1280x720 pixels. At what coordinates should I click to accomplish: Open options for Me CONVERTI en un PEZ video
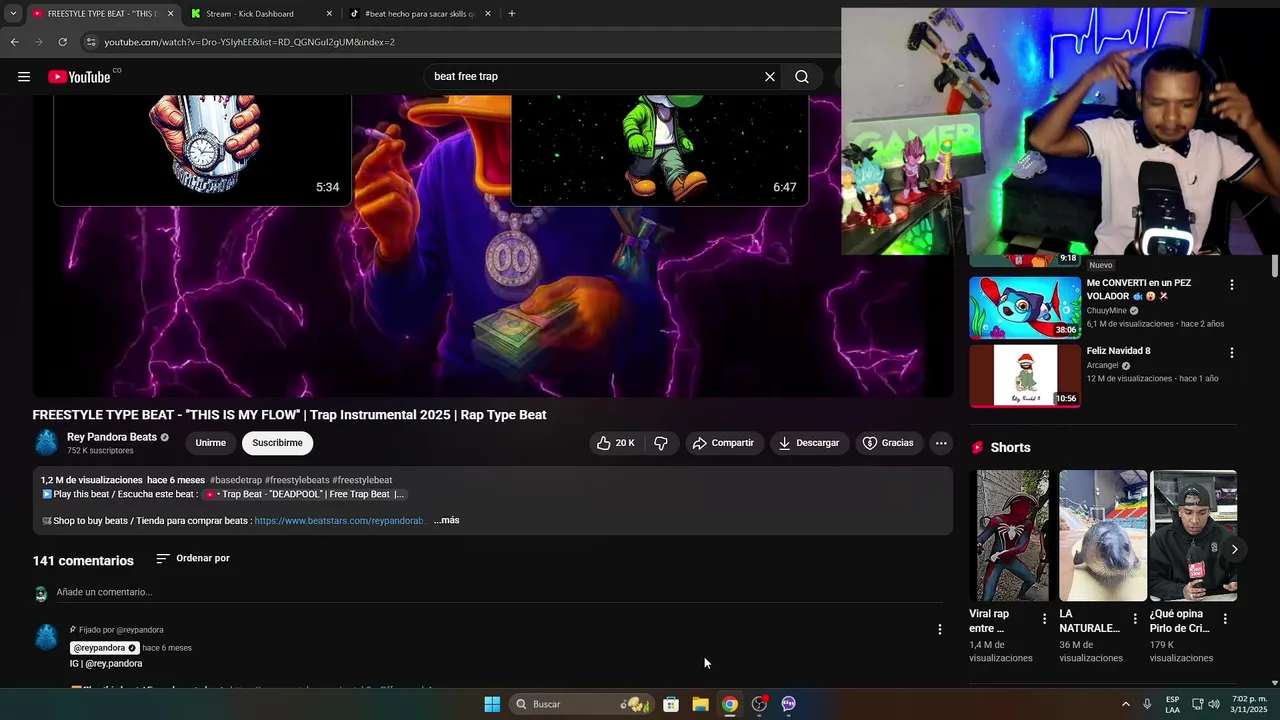click(x=1231, y=285)
